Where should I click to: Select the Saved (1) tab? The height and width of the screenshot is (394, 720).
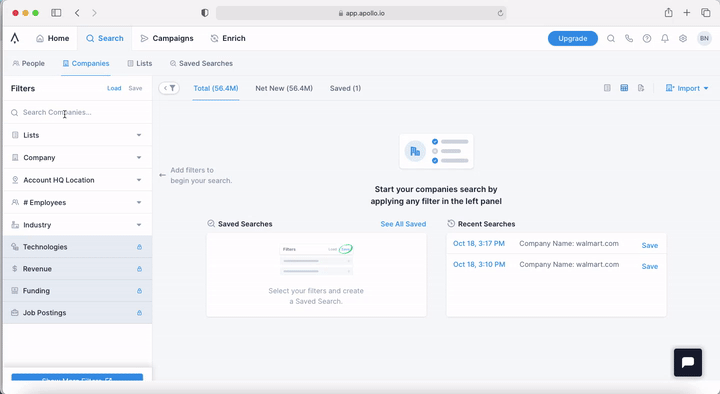[345, 88]
